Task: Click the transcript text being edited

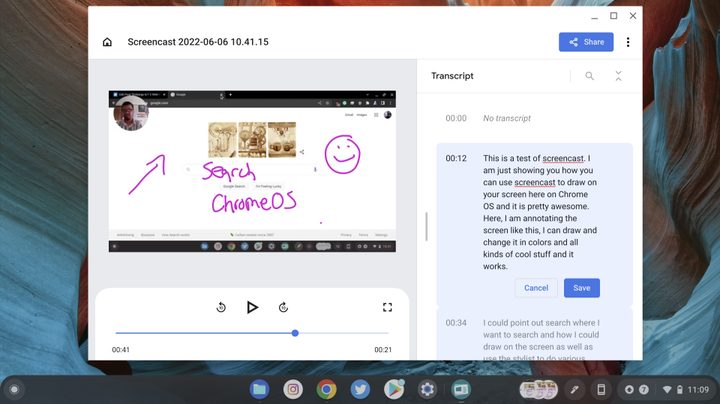Action: click(540, 212)
